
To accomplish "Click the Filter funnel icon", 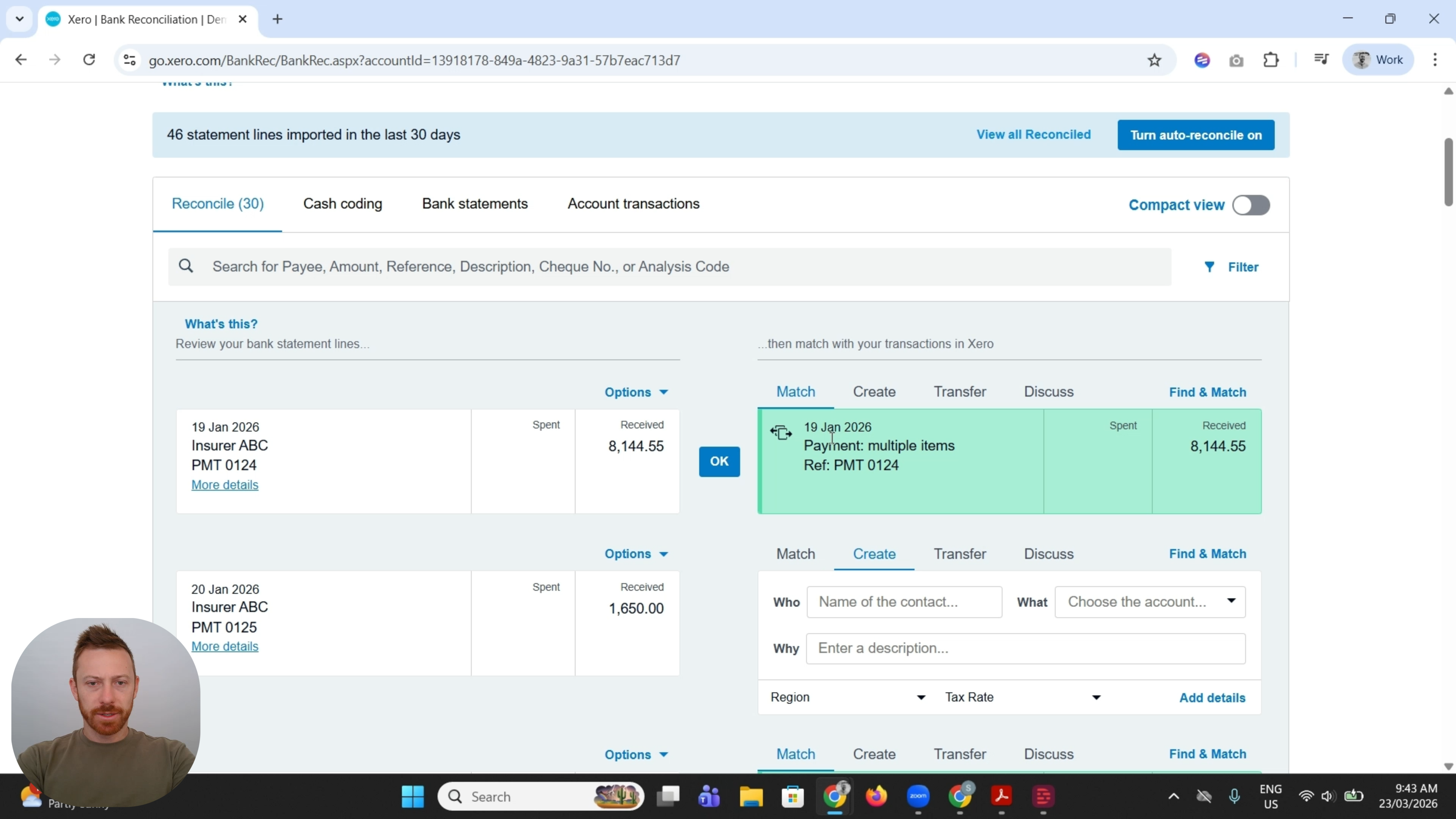I will [x=1209, y=267].
